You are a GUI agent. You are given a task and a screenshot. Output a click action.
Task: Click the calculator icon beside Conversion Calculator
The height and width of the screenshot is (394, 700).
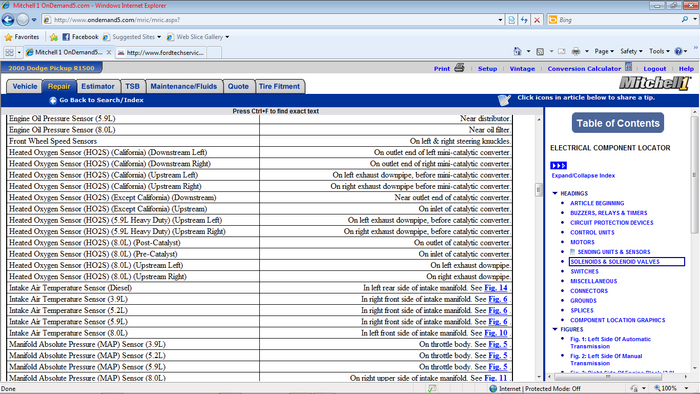point(628,67)
